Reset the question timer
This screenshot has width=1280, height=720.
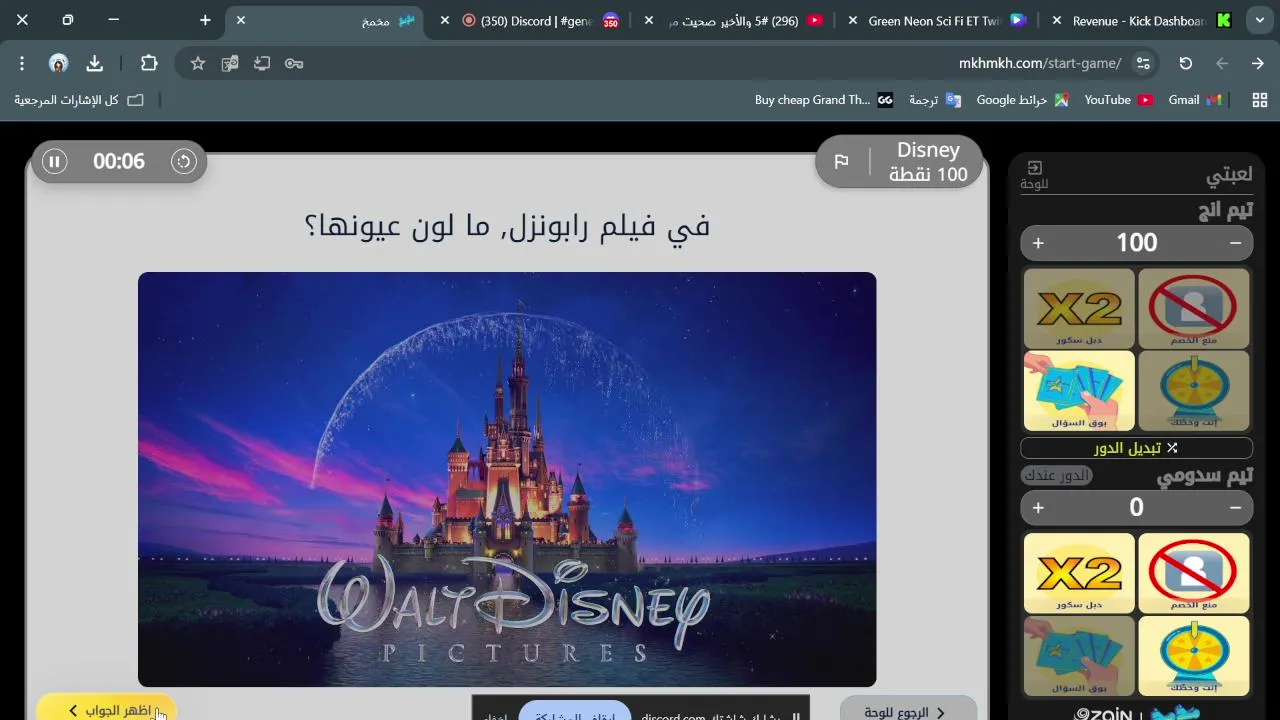coord(184,161)
